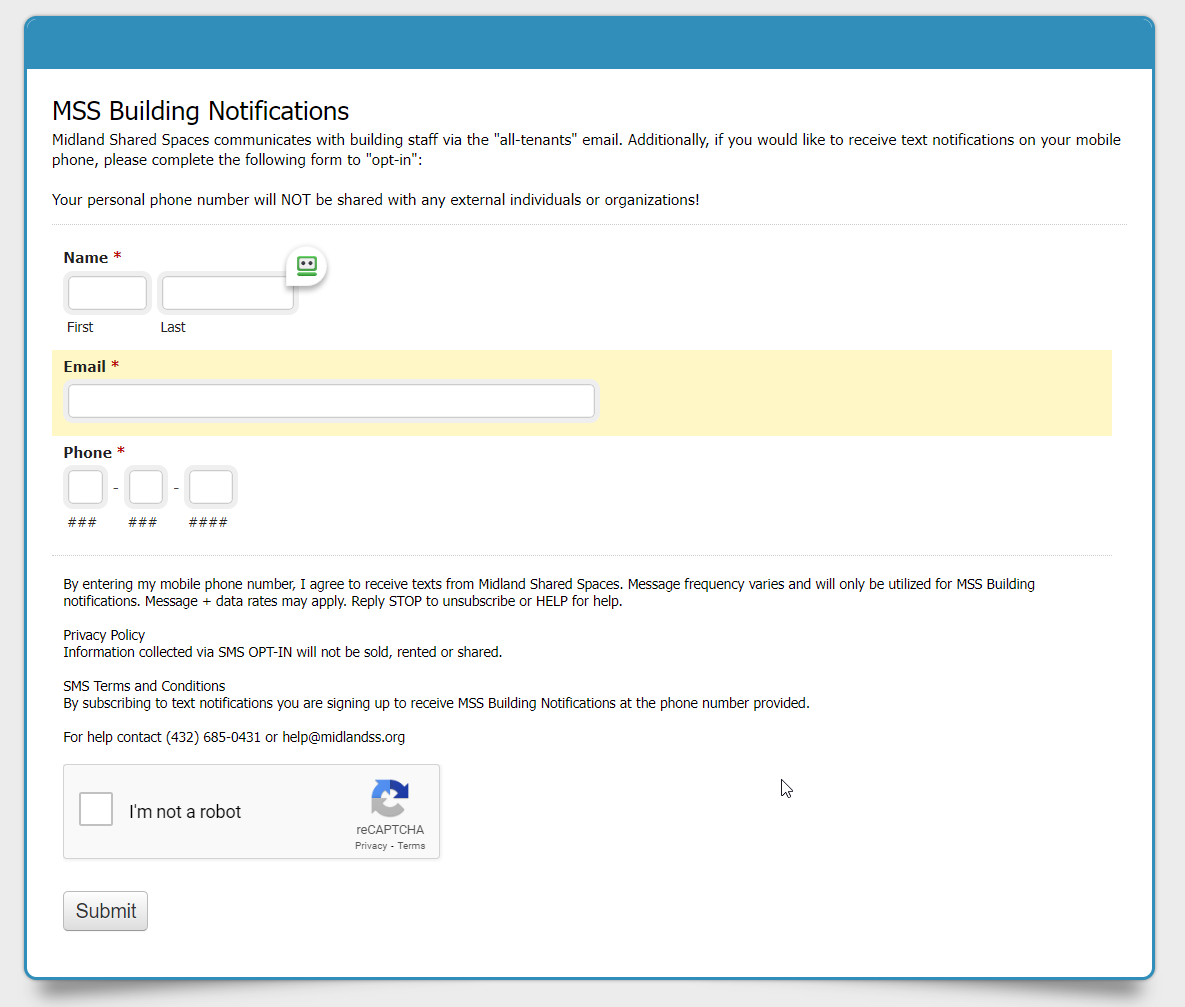The image size is (1185, 1007).
Task: Click the 'Last' sub-label under Name
Action: point(173,327)
